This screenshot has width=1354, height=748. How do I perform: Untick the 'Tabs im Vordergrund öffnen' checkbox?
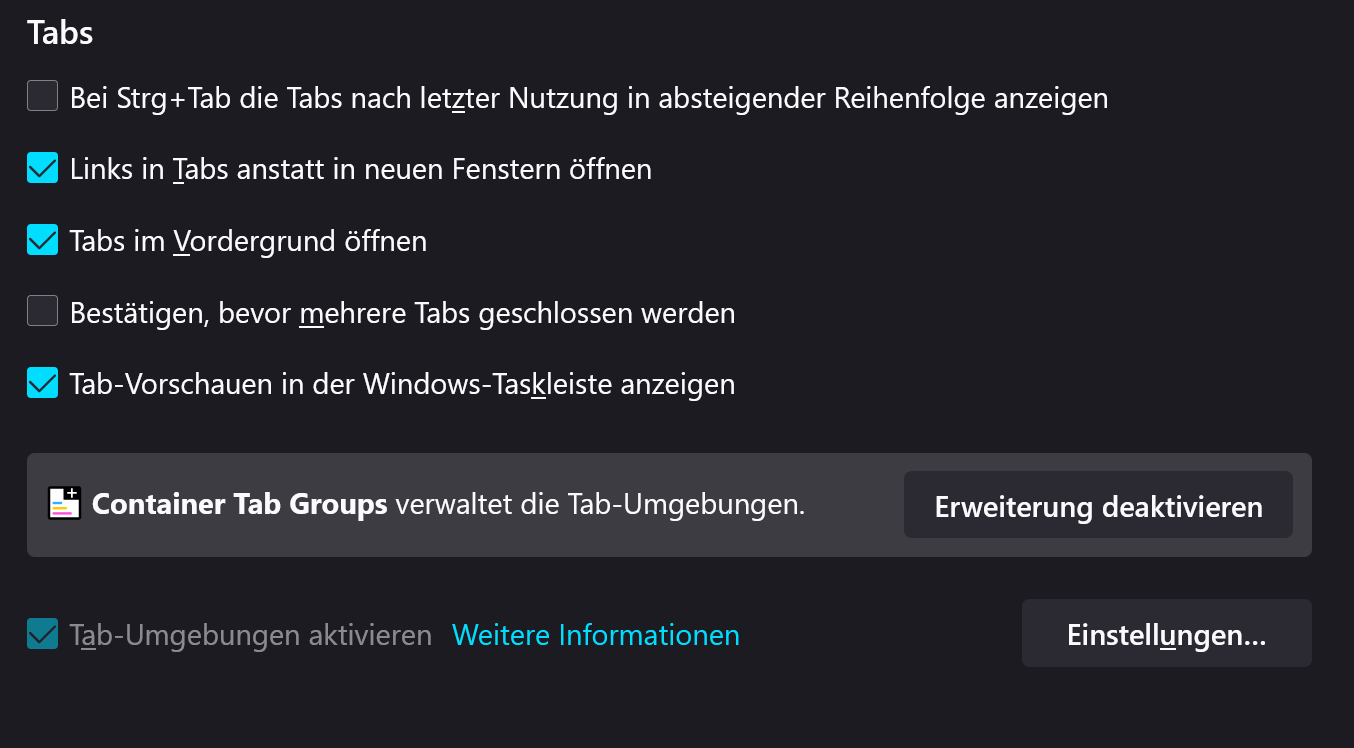(x=42, y=241)
